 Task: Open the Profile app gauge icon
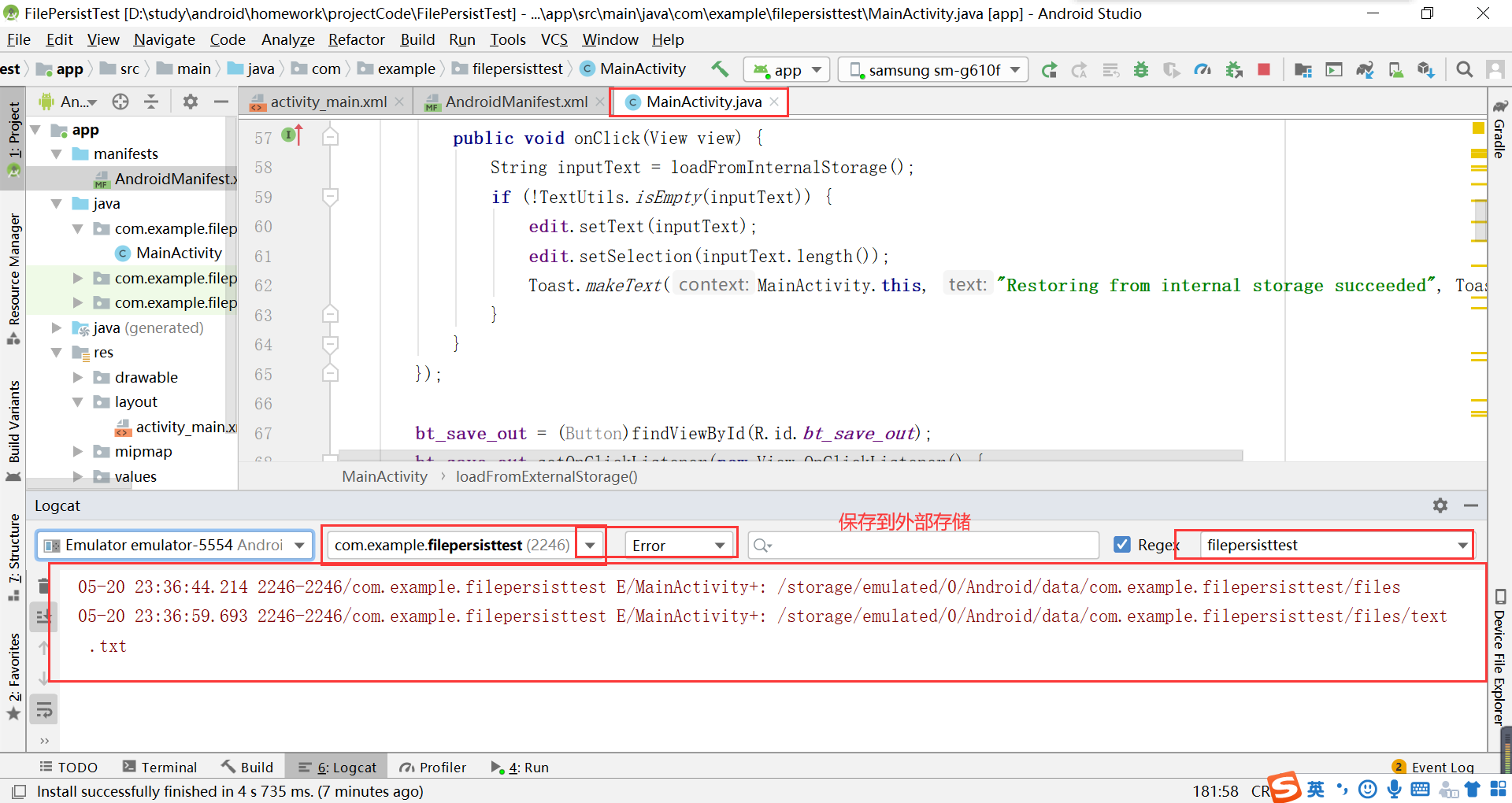[x=1203, y=70]
